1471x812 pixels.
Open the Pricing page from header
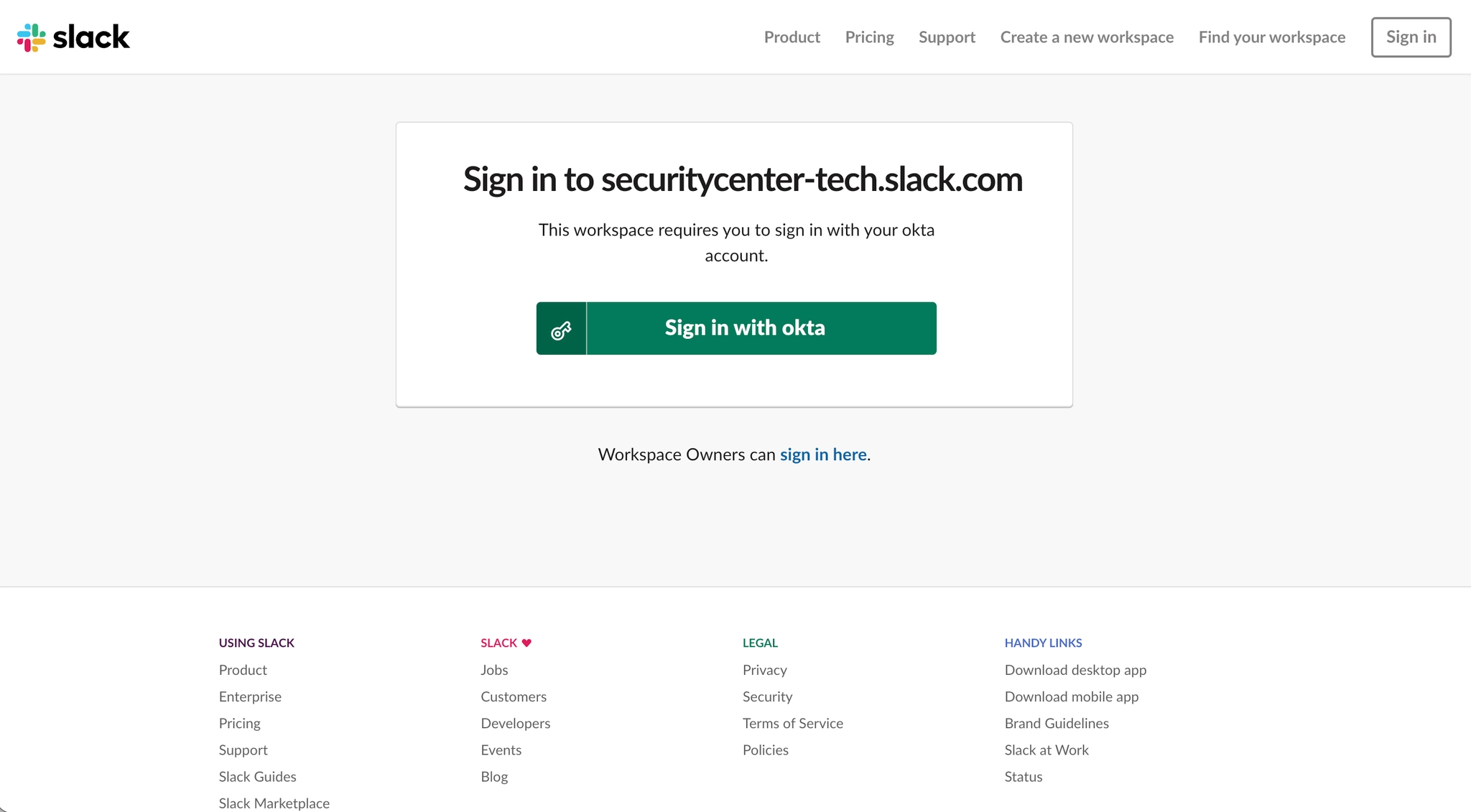coord(869,37)
